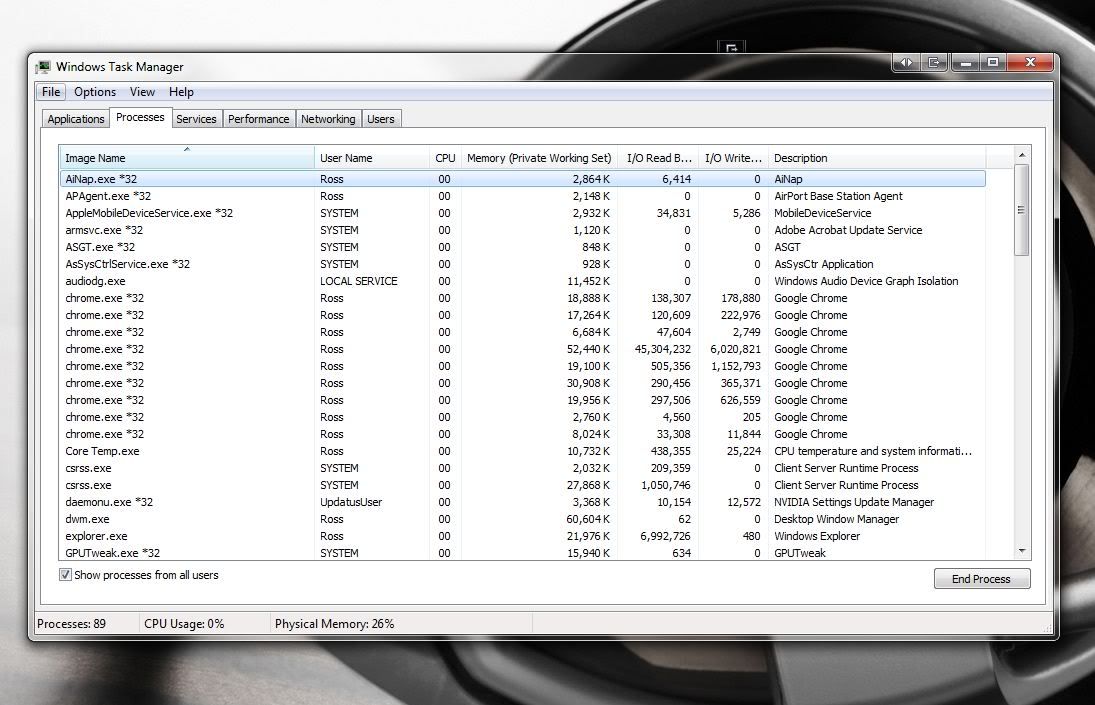Sort by Image Name column header
This screenshot has width=1095, height=705.
[186, 158]
